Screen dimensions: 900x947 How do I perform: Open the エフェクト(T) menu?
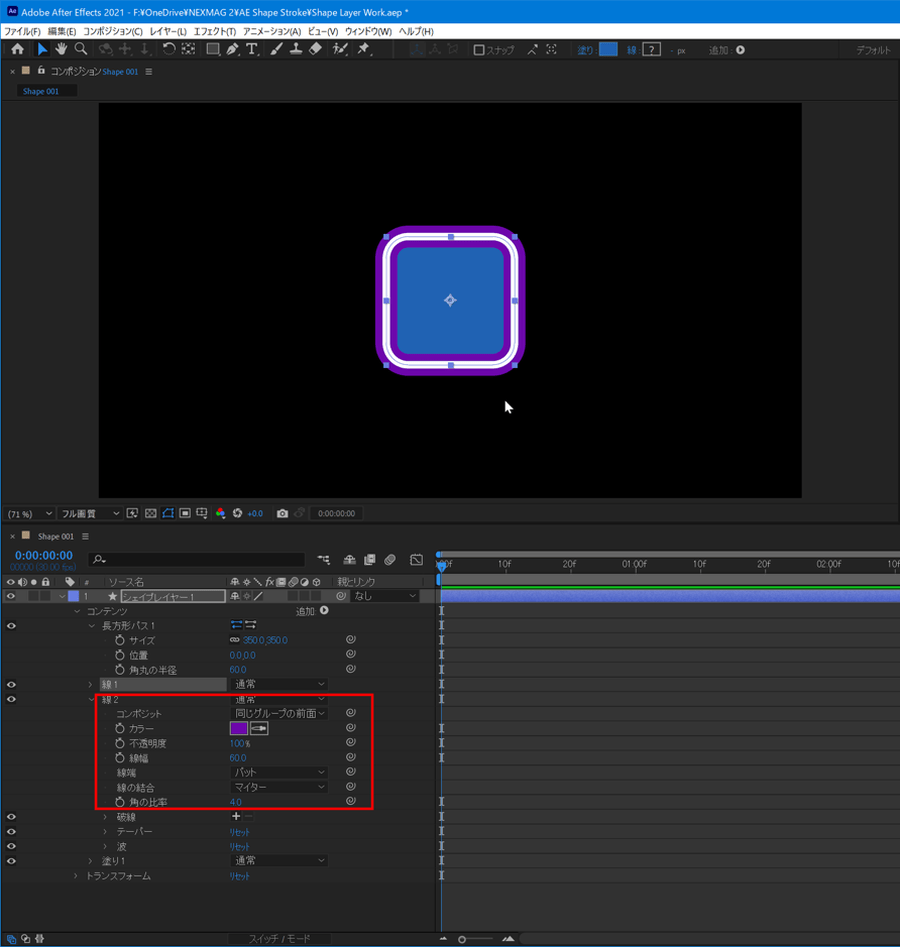214,32
